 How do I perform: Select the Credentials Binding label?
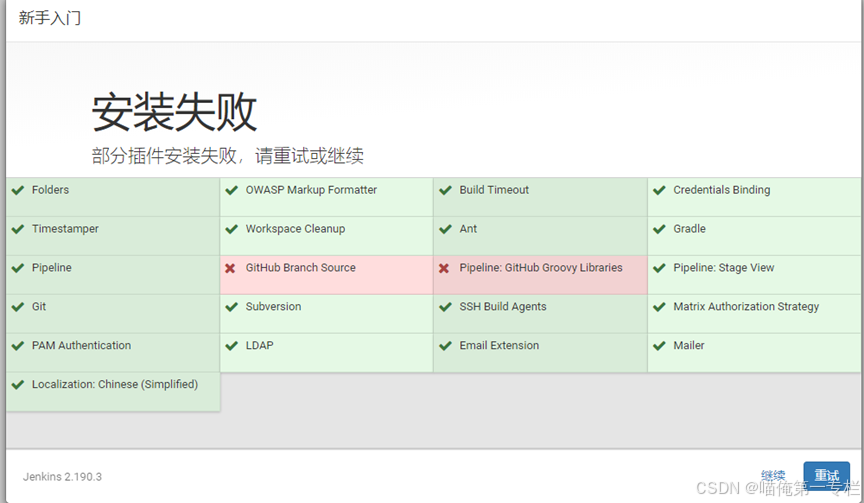point(722,190)
